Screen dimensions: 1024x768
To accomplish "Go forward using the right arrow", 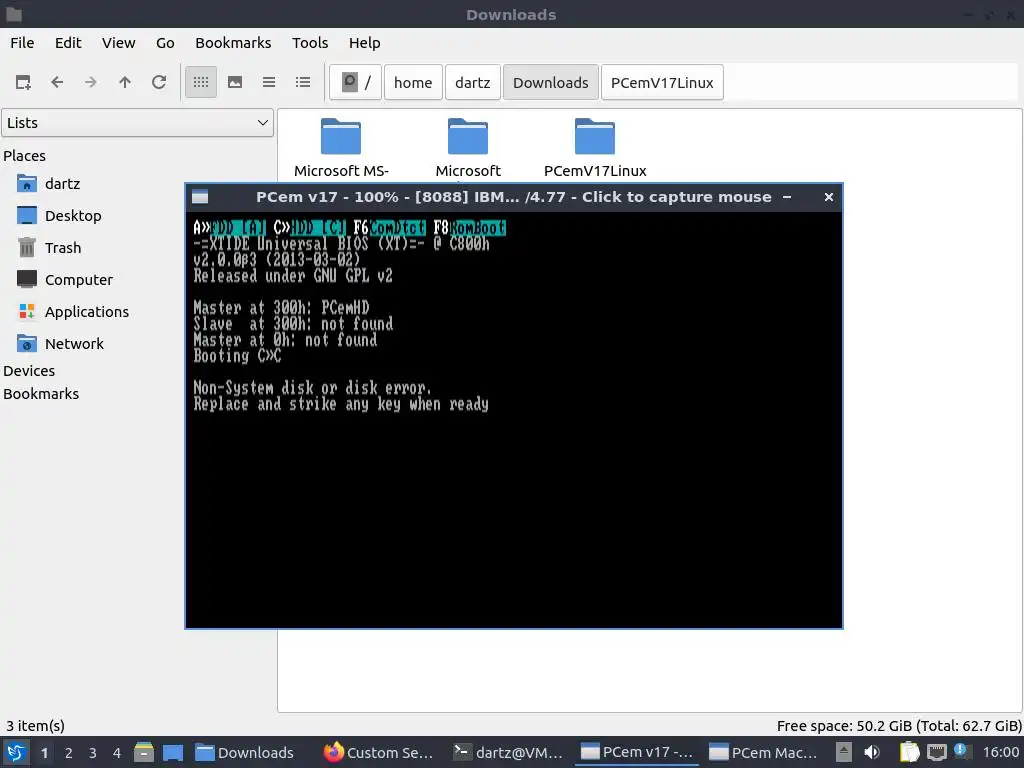I will [91, 82].
